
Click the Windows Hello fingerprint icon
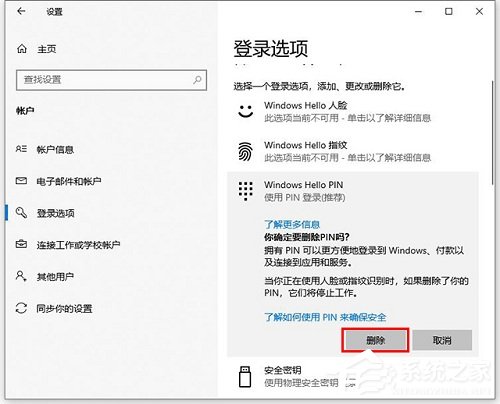[246, 151]
